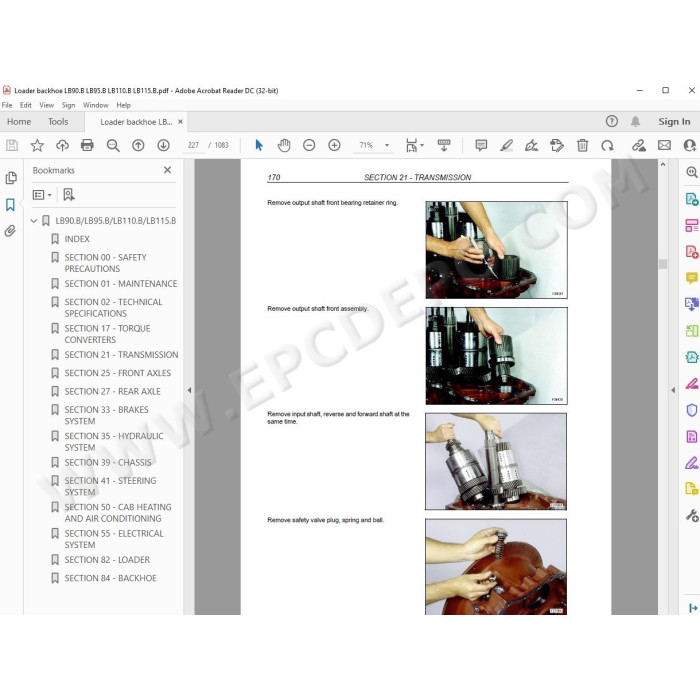This screenshot has width=700, height=700.
Task: Zoom out with minus icon
Action: click(309, 145)
